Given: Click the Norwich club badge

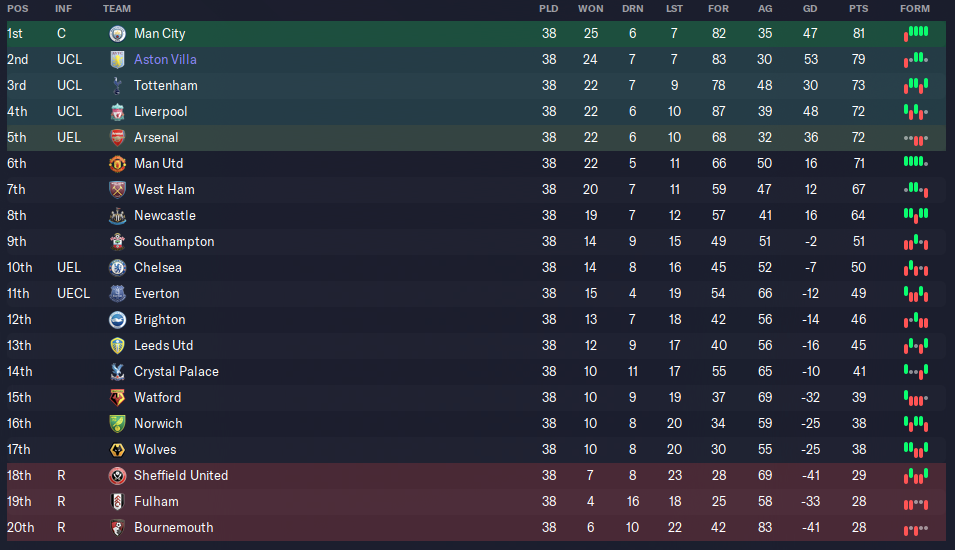Looking at the screenshot, I should click(117, 423).
